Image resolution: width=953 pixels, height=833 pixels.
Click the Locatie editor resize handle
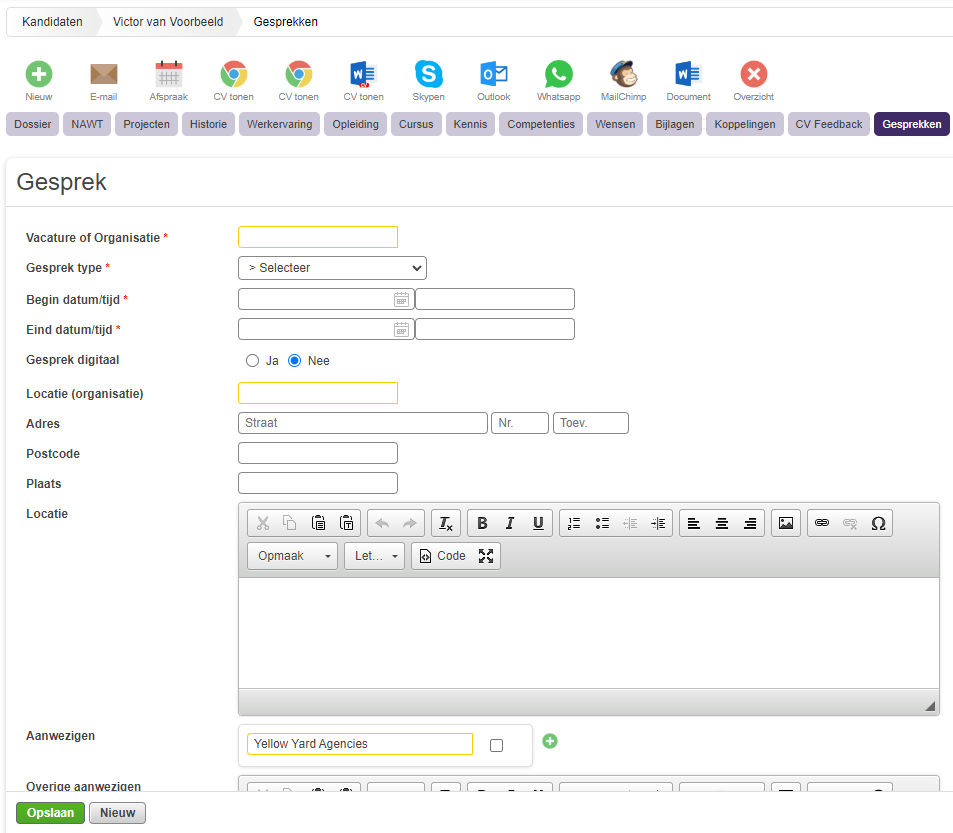tap(930, 705)
